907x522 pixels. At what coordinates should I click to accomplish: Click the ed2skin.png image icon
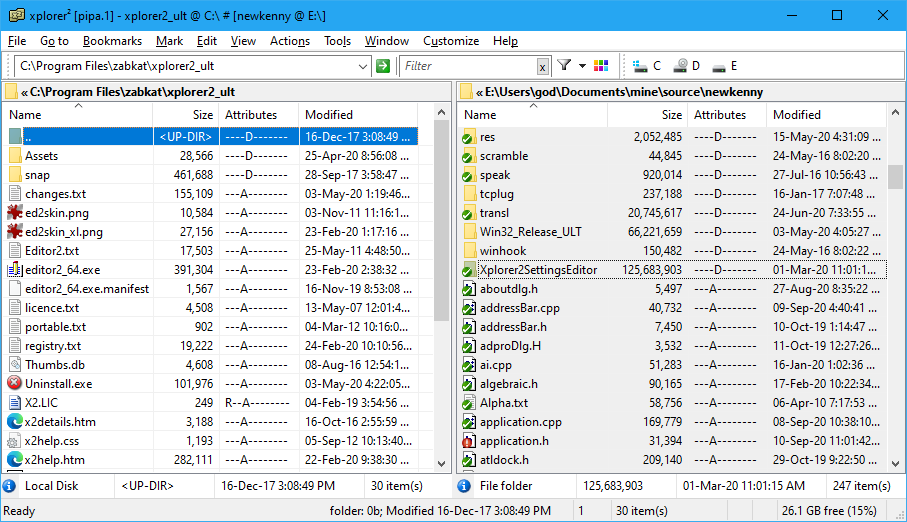point(15,212)
